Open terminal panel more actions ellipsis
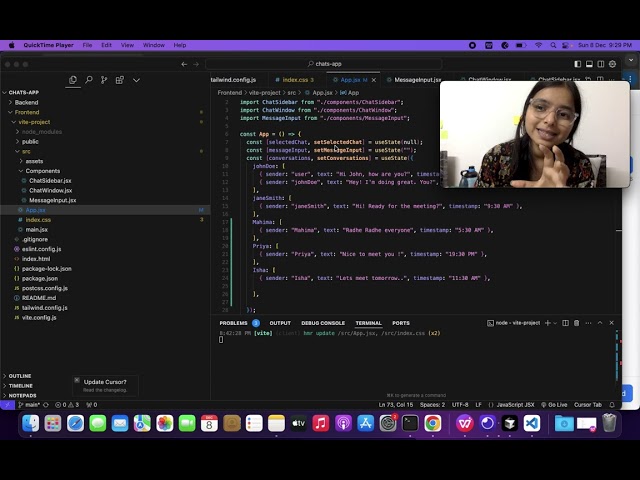The image size is (640, 480). 588,323
